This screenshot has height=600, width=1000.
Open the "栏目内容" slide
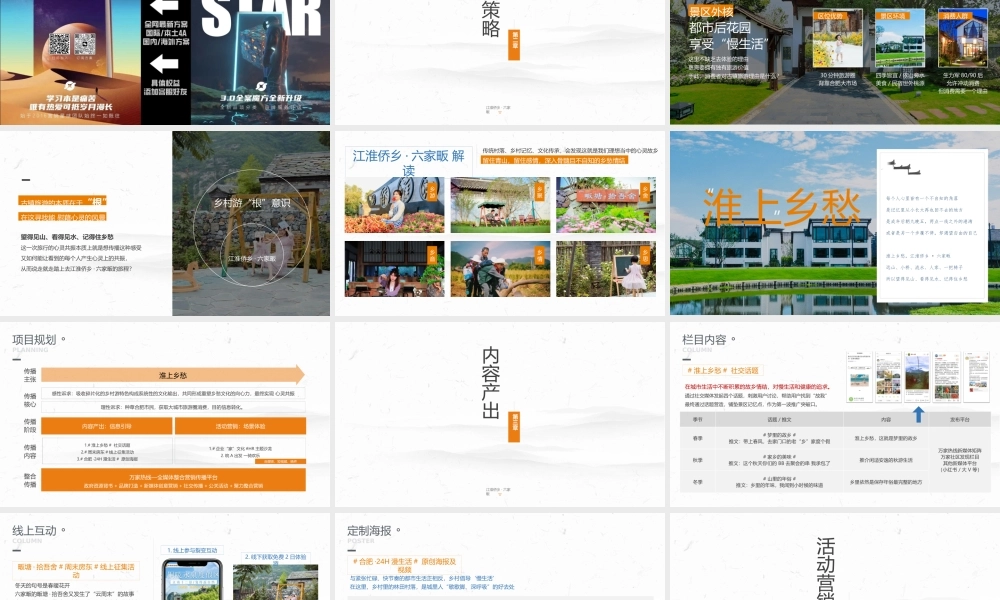click(704, 340)
